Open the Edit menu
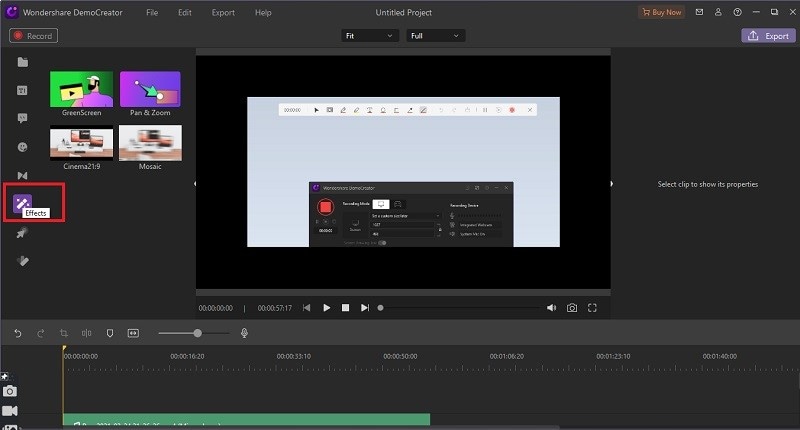Viewport: 800px width, 430px height. (x=185, y=12)
